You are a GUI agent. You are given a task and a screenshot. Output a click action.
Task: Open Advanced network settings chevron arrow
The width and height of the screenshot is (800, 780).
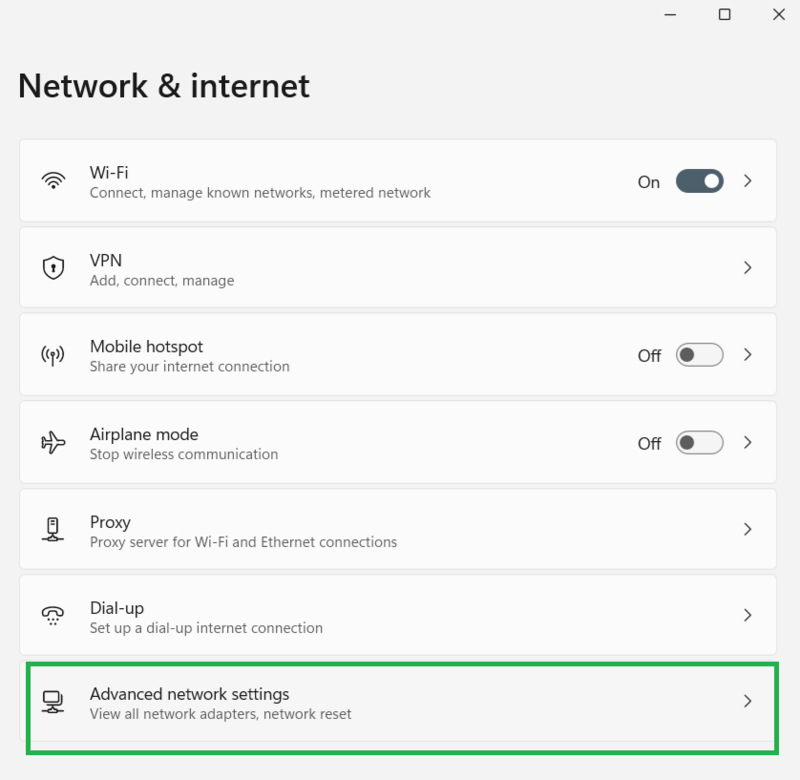pos(747,702)
